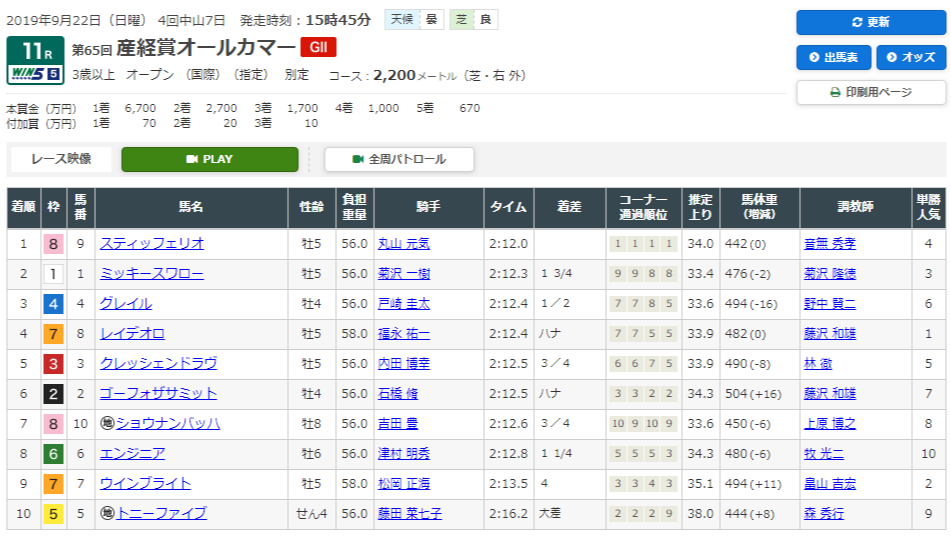
Task: Play the race video with PLAY
Action: tap(210, 159)
